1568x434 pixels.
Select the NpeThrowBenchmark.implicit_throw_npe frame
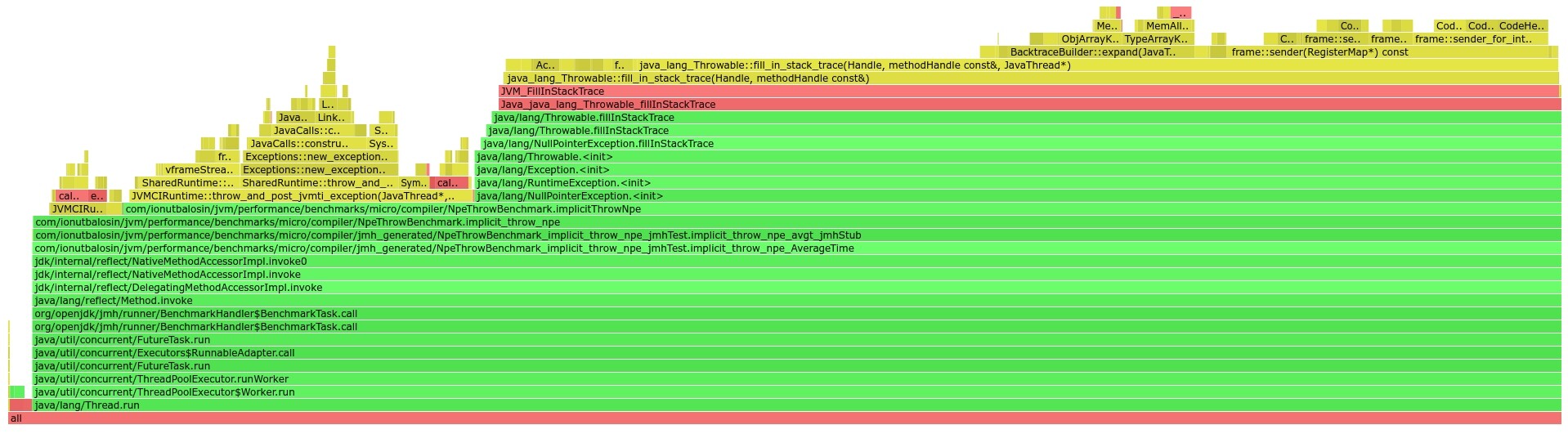click(796, 222)
